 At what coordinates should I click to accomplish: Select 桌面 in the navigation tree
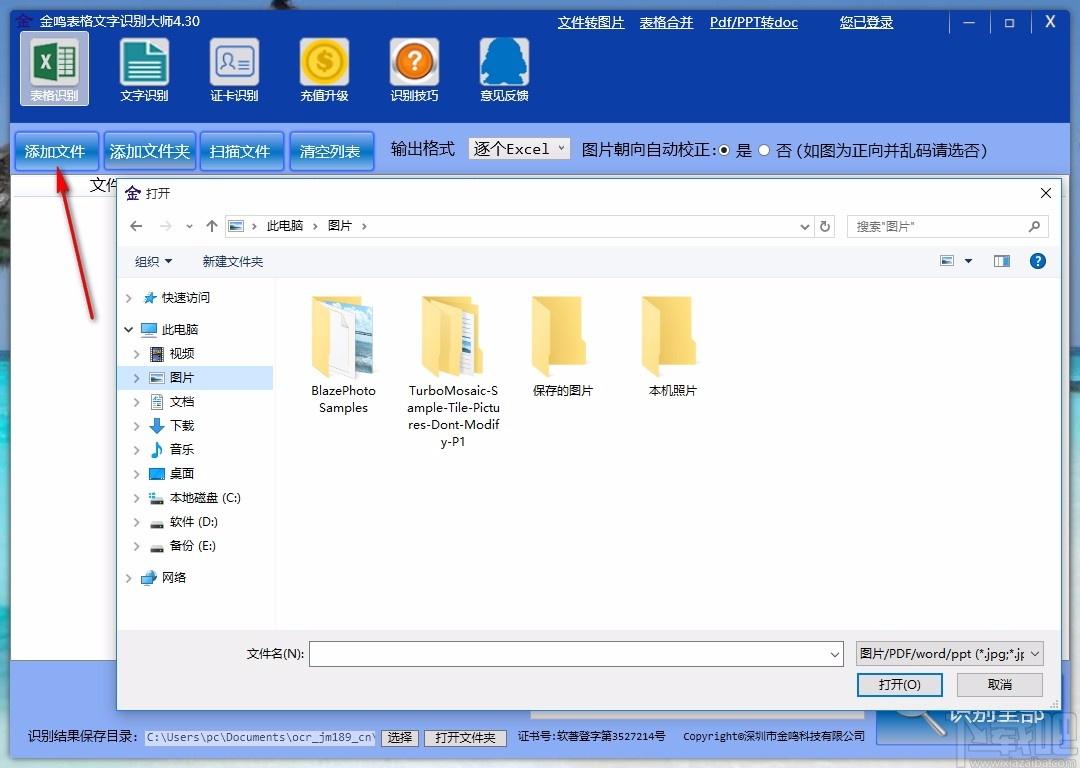point(182,473)
